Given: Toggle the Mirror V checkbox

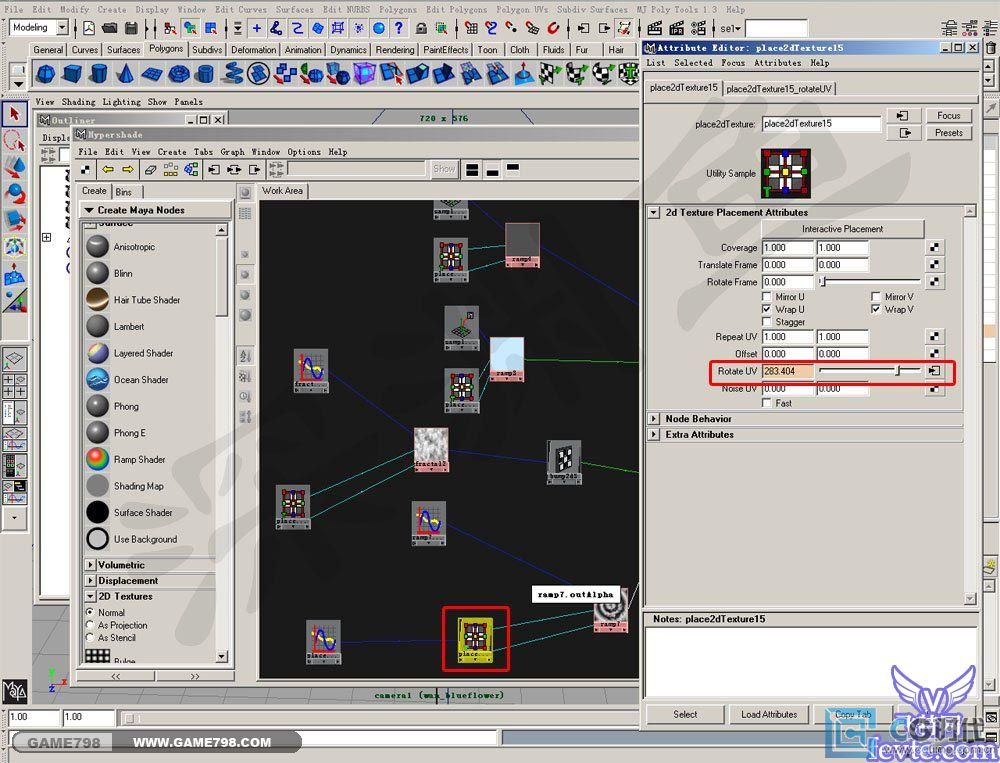Looking at the screenshot, I should pyautogui.click(x=876, y=297).
